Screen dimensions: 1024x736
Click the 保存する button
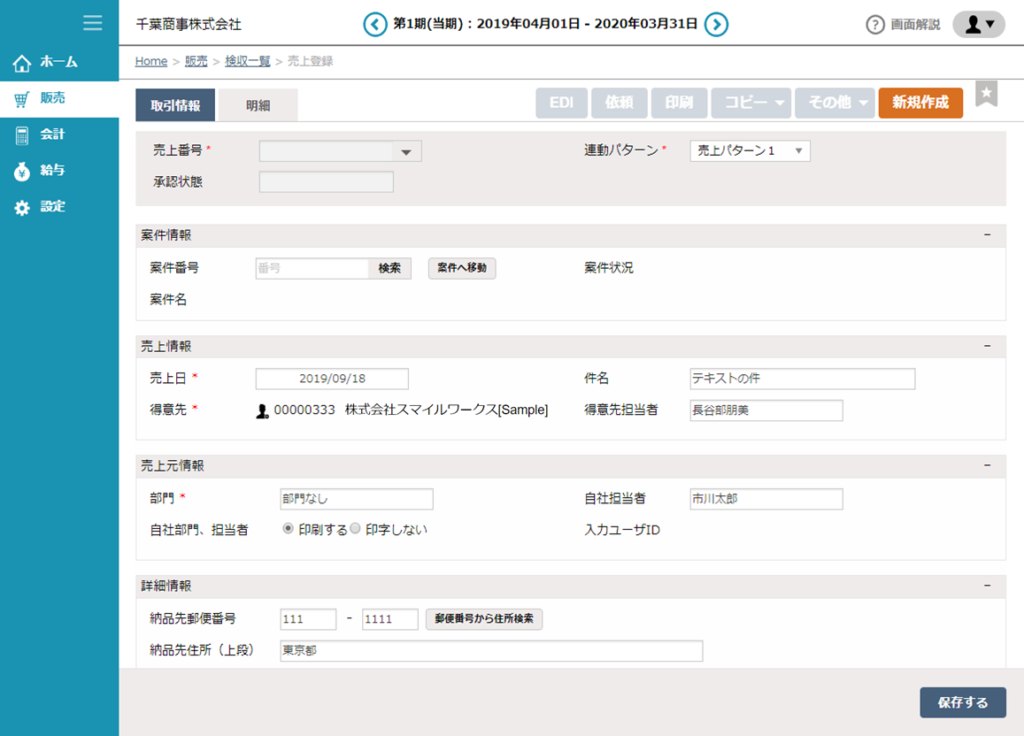click(962, 702)
